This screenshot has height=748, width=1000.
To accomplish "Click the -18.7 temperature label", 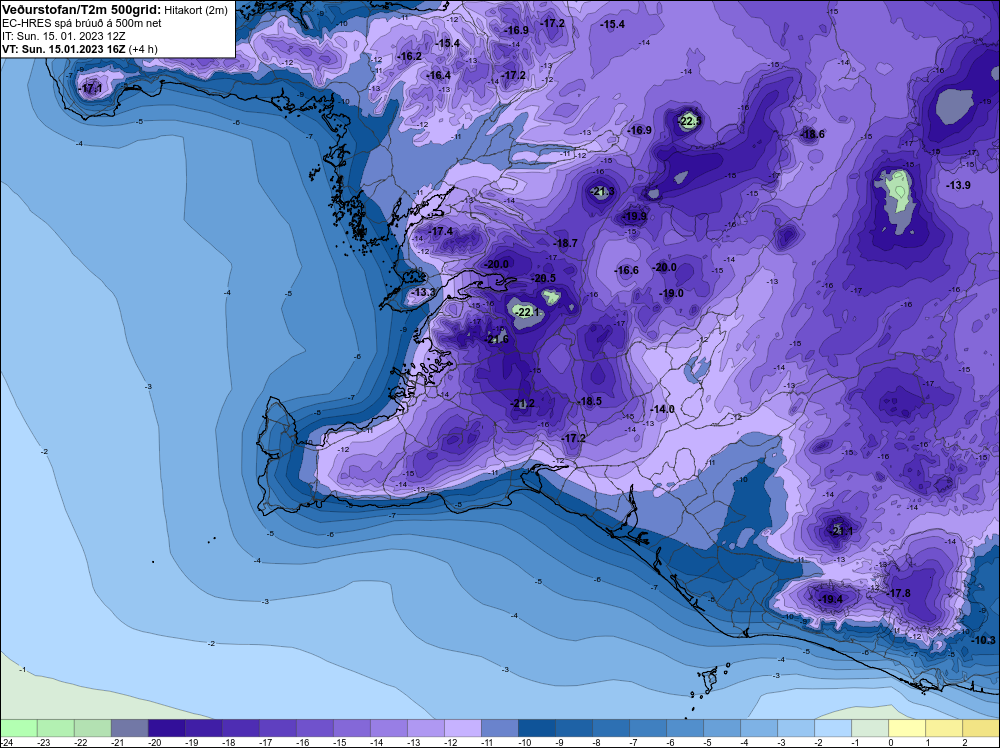I will click(x=565, y=243).
